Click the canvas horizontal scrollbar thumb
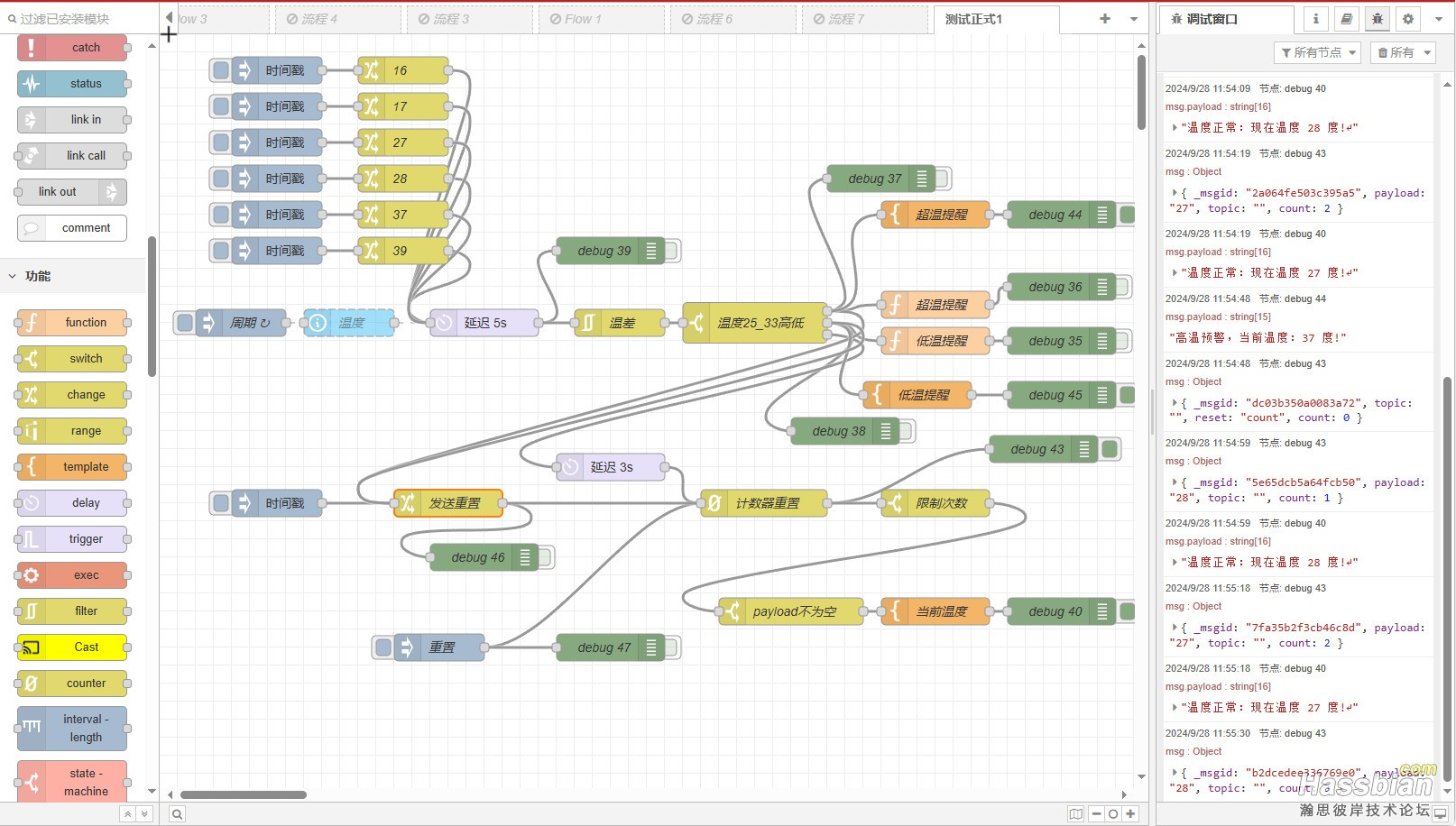Screen dimensions: 1456x826 pyautogui.click(x=244, y=794)
